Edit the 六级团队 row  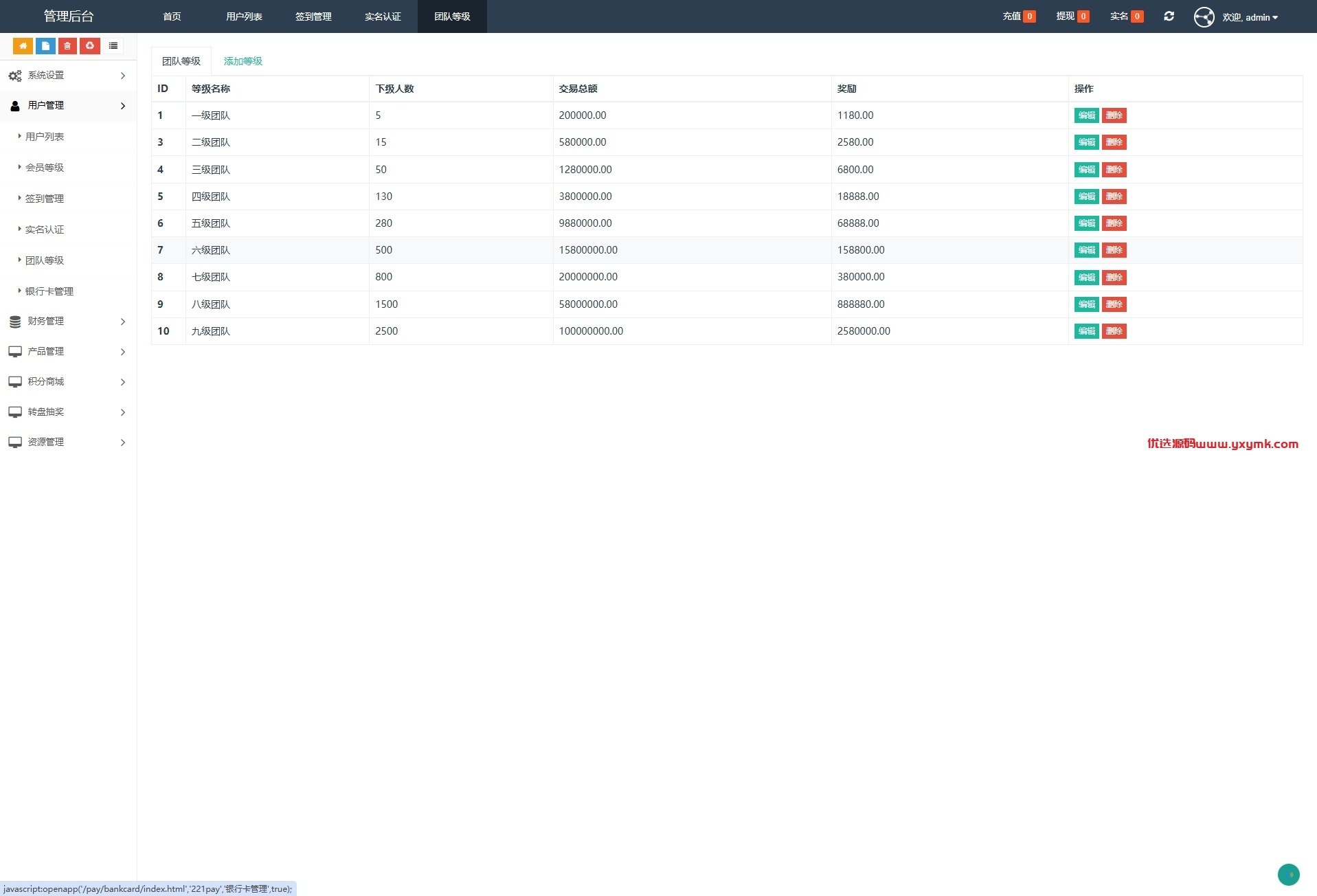click(1086, 250)
